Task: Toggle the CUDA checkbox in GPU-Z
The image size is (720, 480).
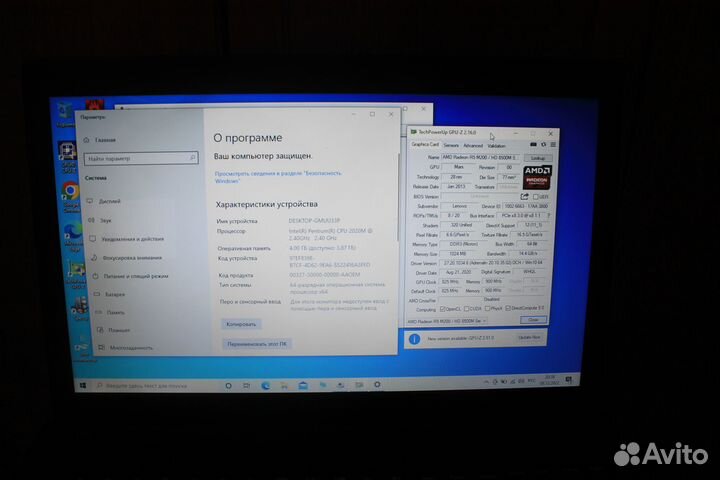Action: (x=467, y=309)
